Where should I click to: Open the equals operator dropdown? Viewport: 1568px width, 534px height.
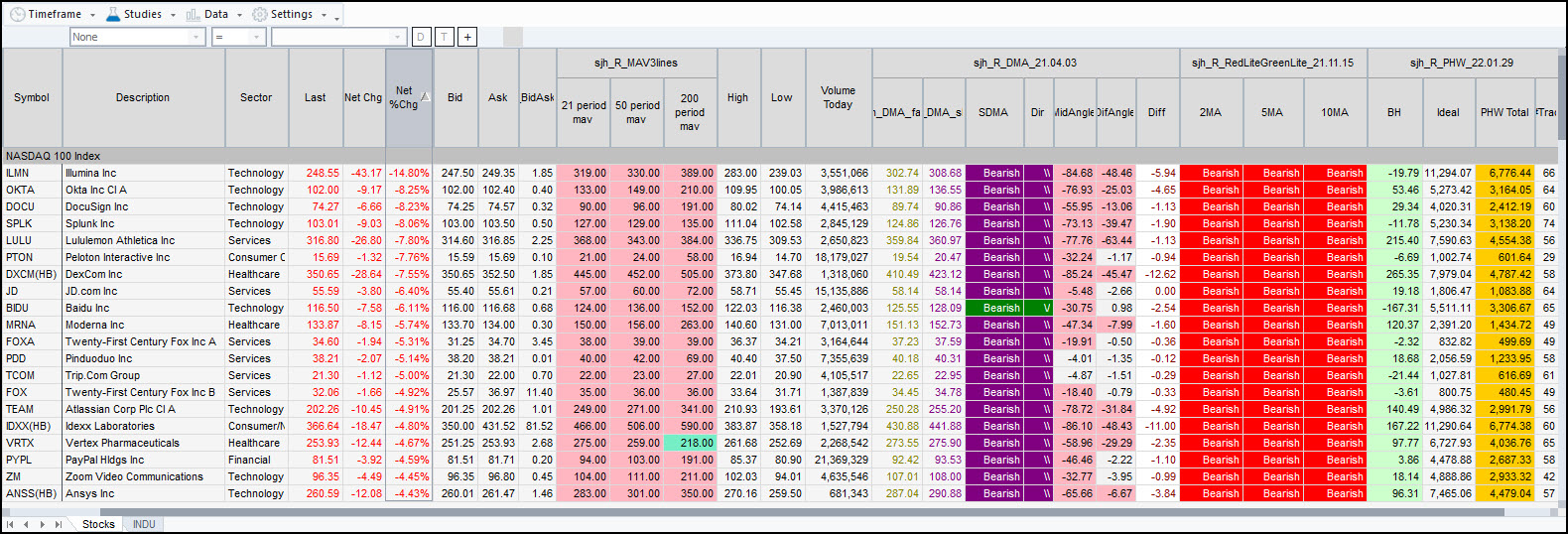click(x=258, y=37)
